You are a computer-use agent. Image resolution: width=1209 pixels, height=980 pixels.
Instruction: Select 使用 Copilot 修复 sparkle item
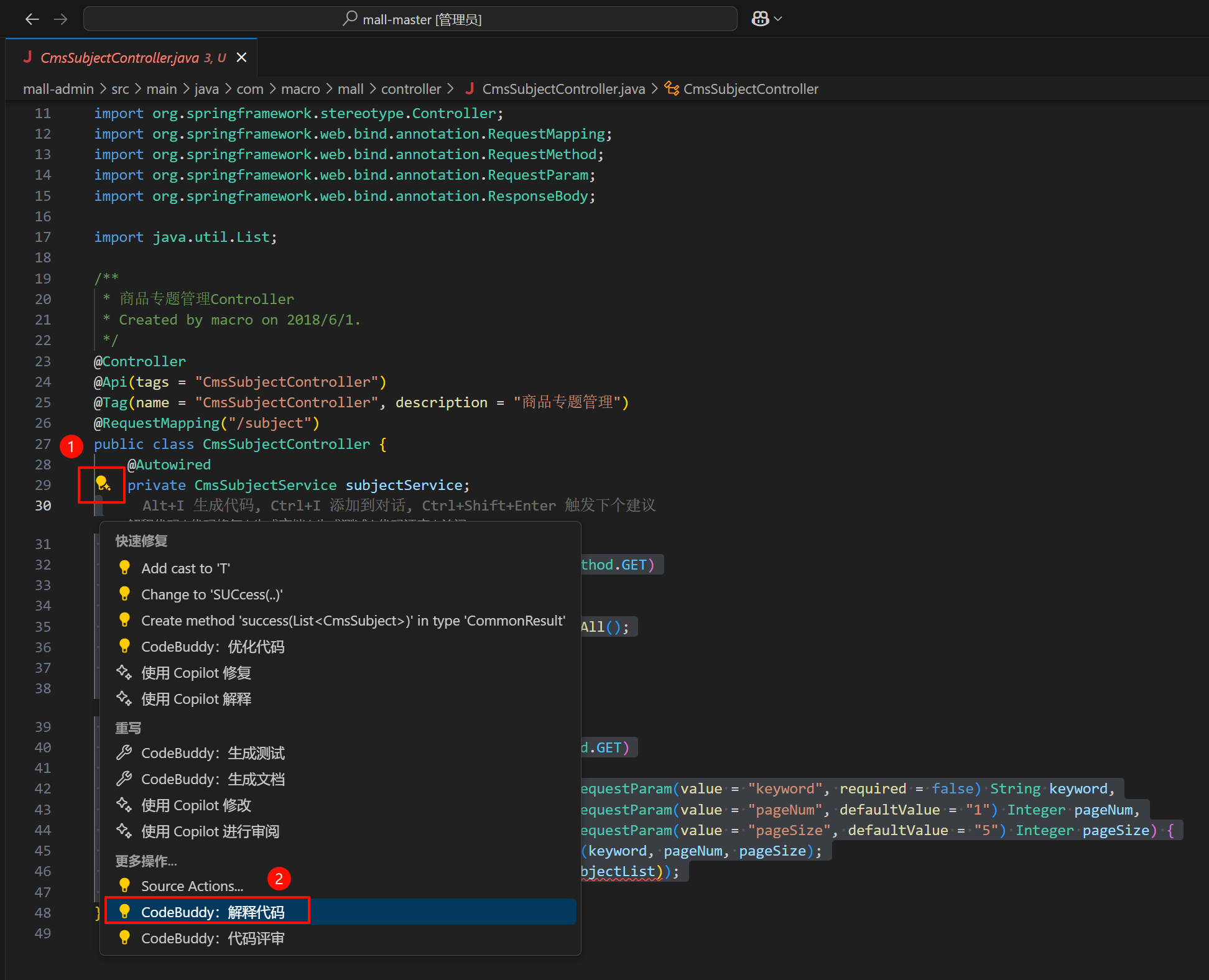196,673
